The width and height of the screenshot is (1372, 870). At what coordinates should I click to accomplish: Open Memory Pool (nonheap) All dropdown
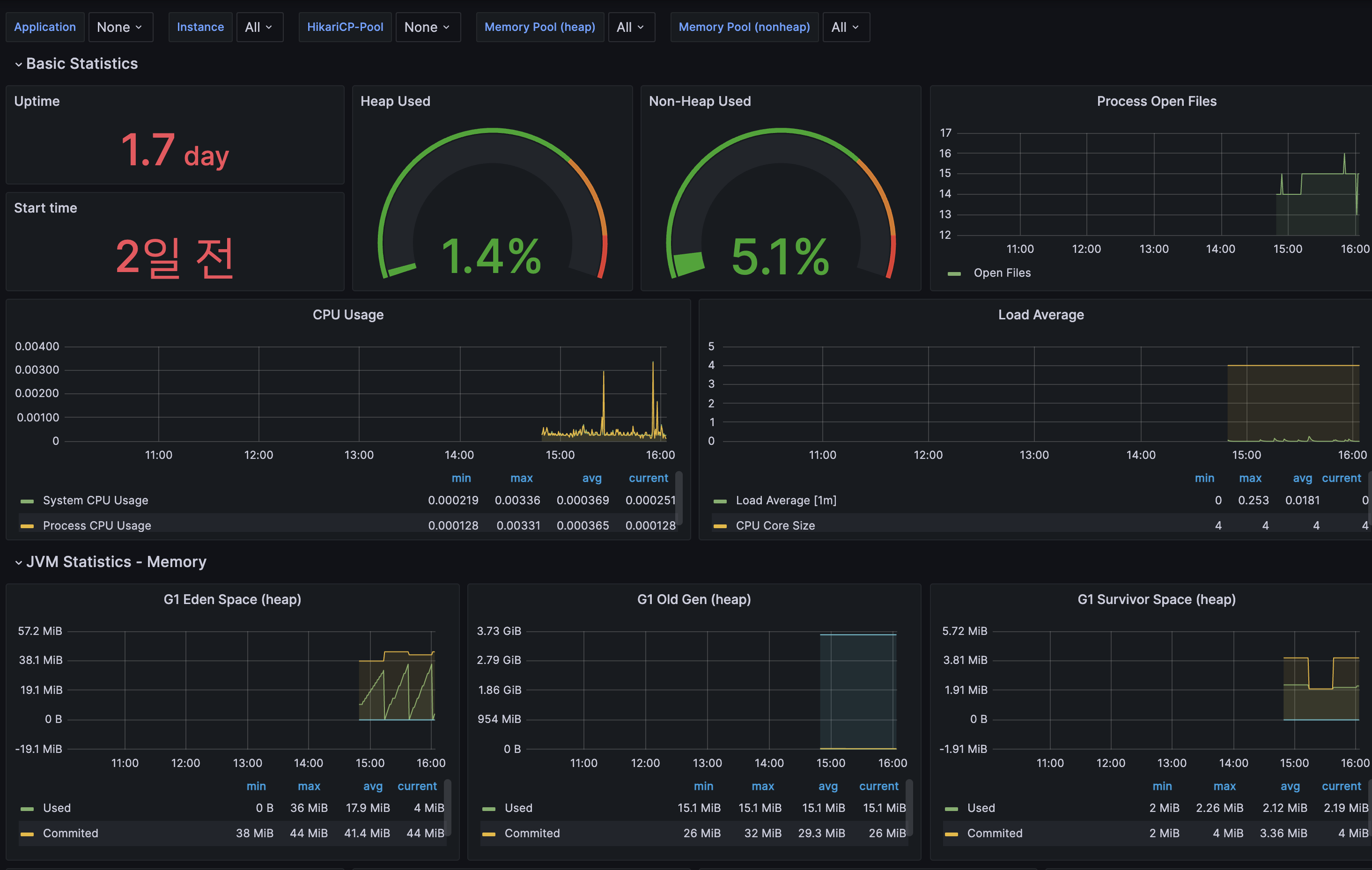[x=846, y=27]
